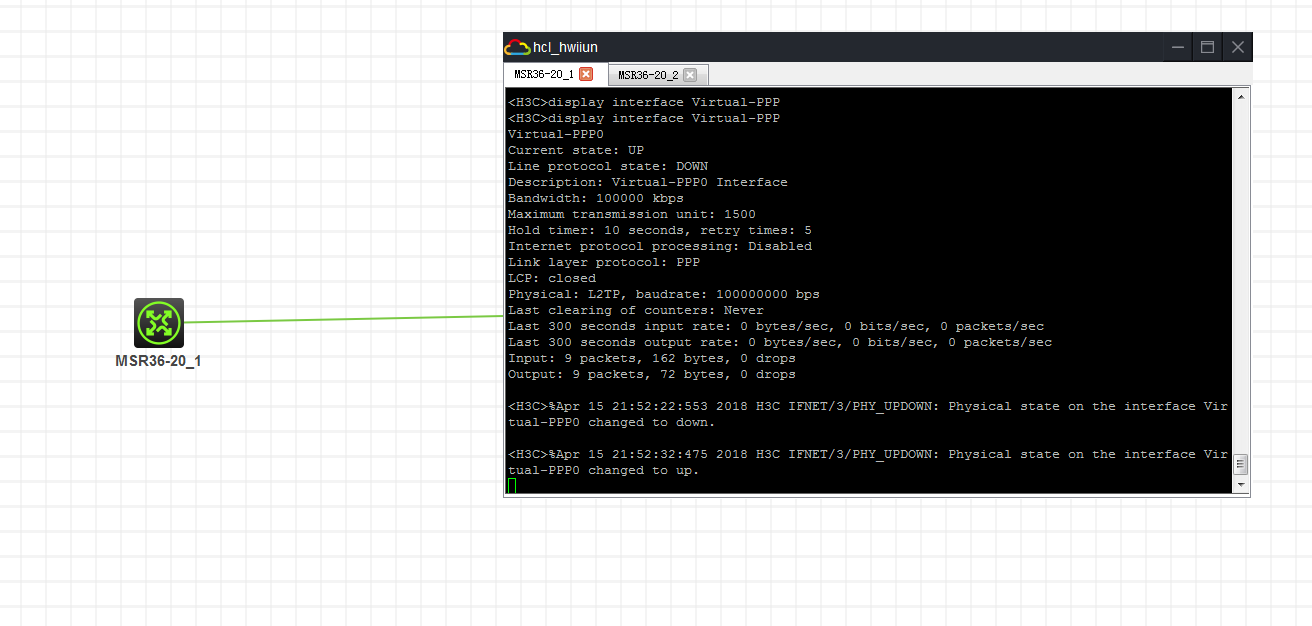Viewport: 1312px width, 626px height.
Task: Click the terminal scrollbar thumb
Action: click(x=1241, y=464)
